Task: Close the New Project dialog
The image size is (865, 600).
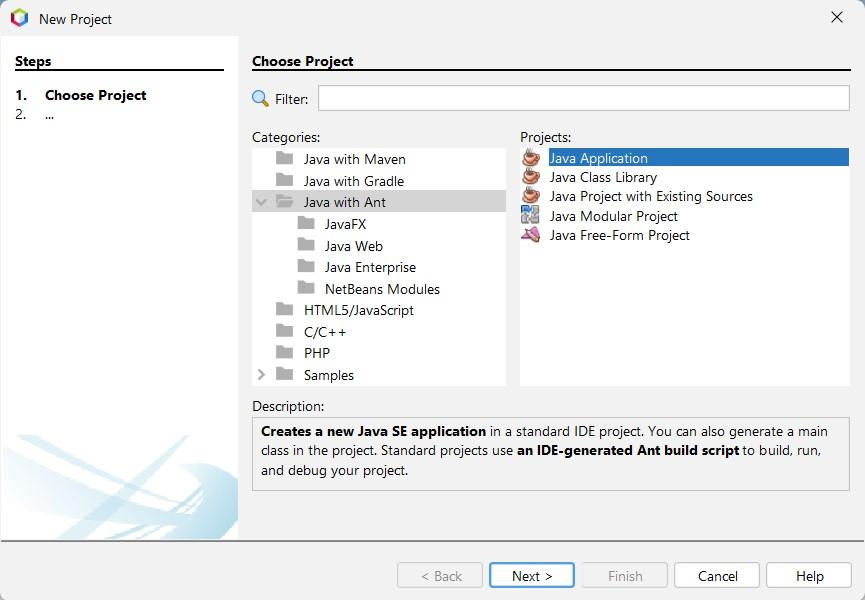Action: [837, 18]
